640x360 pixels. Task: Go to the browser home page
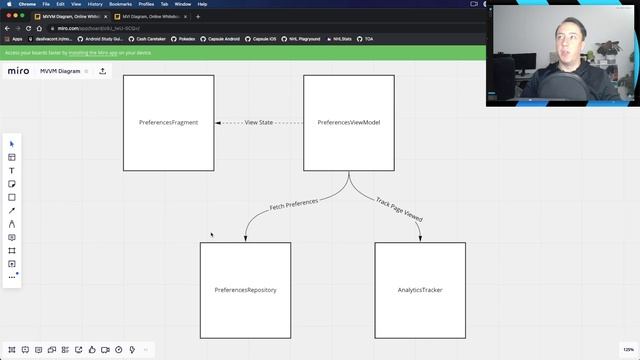pyautogui.click(x=39, y=29)
